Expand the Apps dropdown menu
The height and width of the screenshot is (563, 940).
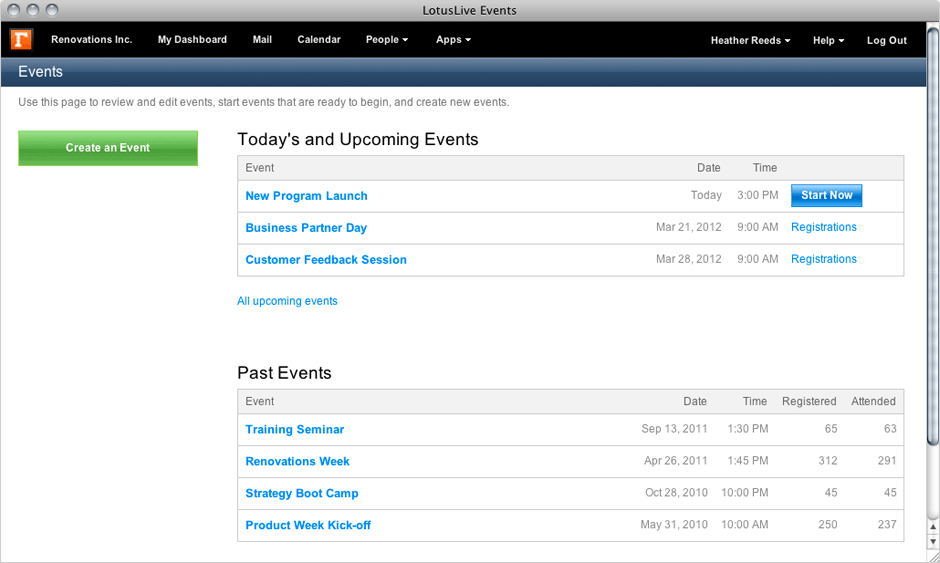tap(453, 40)
